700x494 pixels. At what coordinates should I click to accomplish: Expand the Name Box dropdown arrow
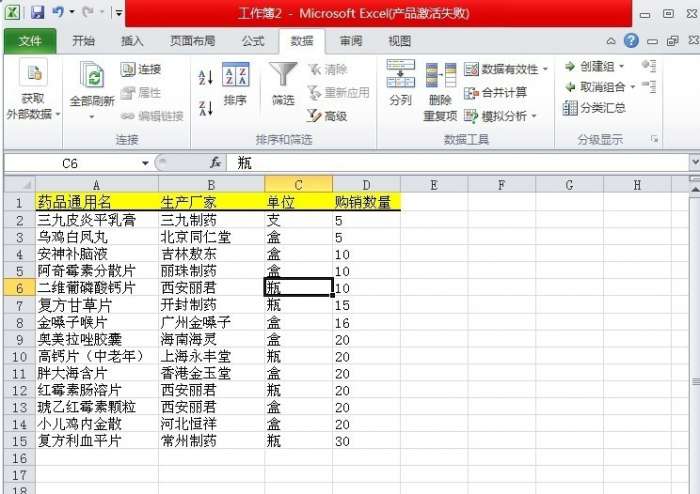pos(145,163)
